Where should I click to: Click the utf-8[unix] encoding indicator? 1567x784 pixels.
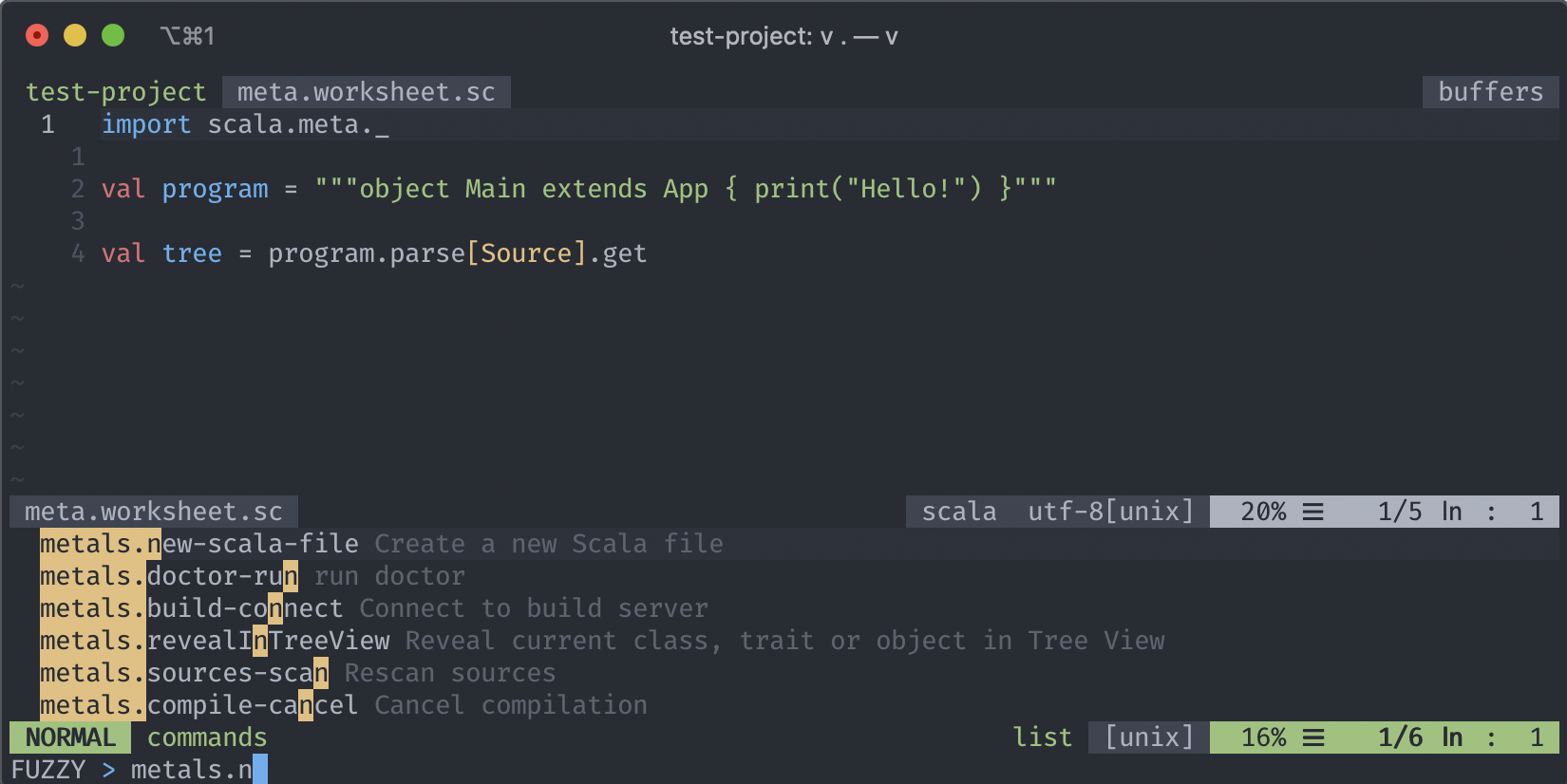pyautogui.click(x=1111, y=512)
